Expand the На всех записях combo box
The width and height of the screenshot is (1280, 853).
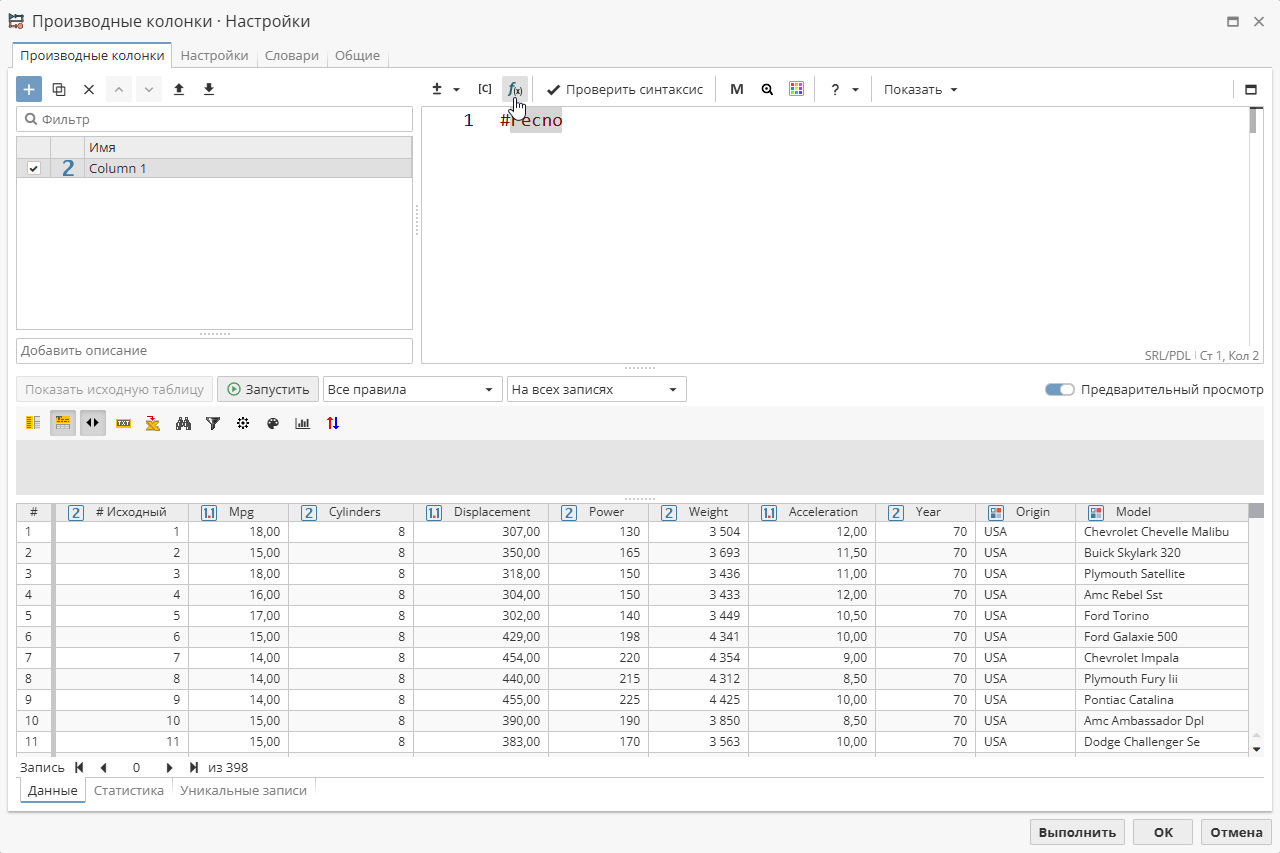(596, 389)
